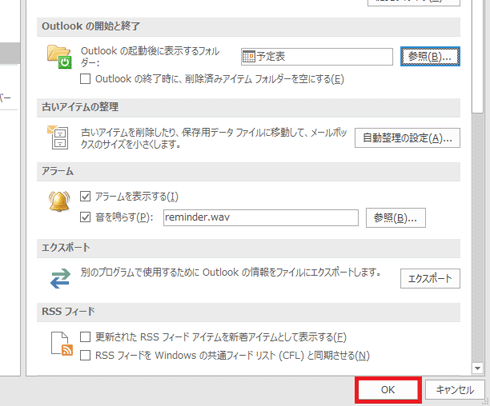
Task: Click the calendar icon in 予定表 field
Action: pos(249,57)
